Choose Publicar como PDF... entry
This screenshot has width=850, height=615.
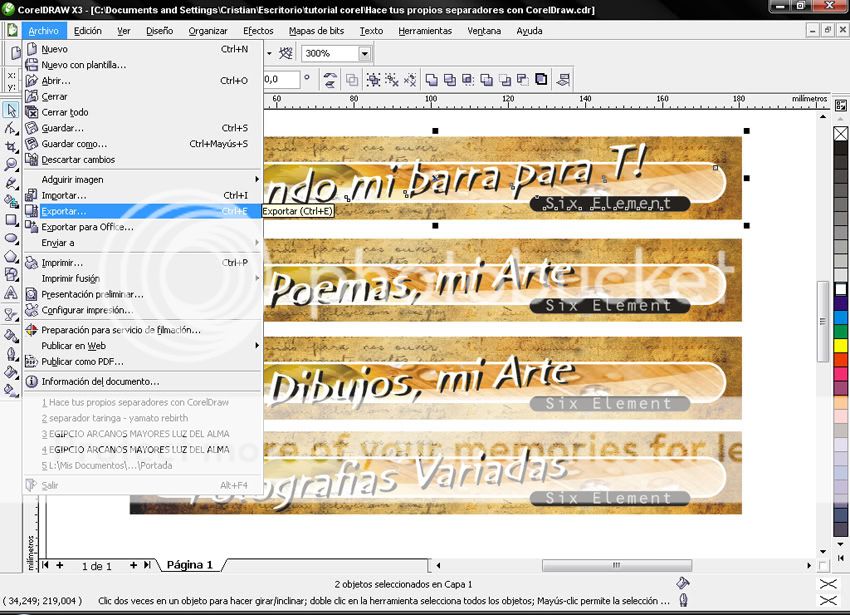(x=143, y=361)
